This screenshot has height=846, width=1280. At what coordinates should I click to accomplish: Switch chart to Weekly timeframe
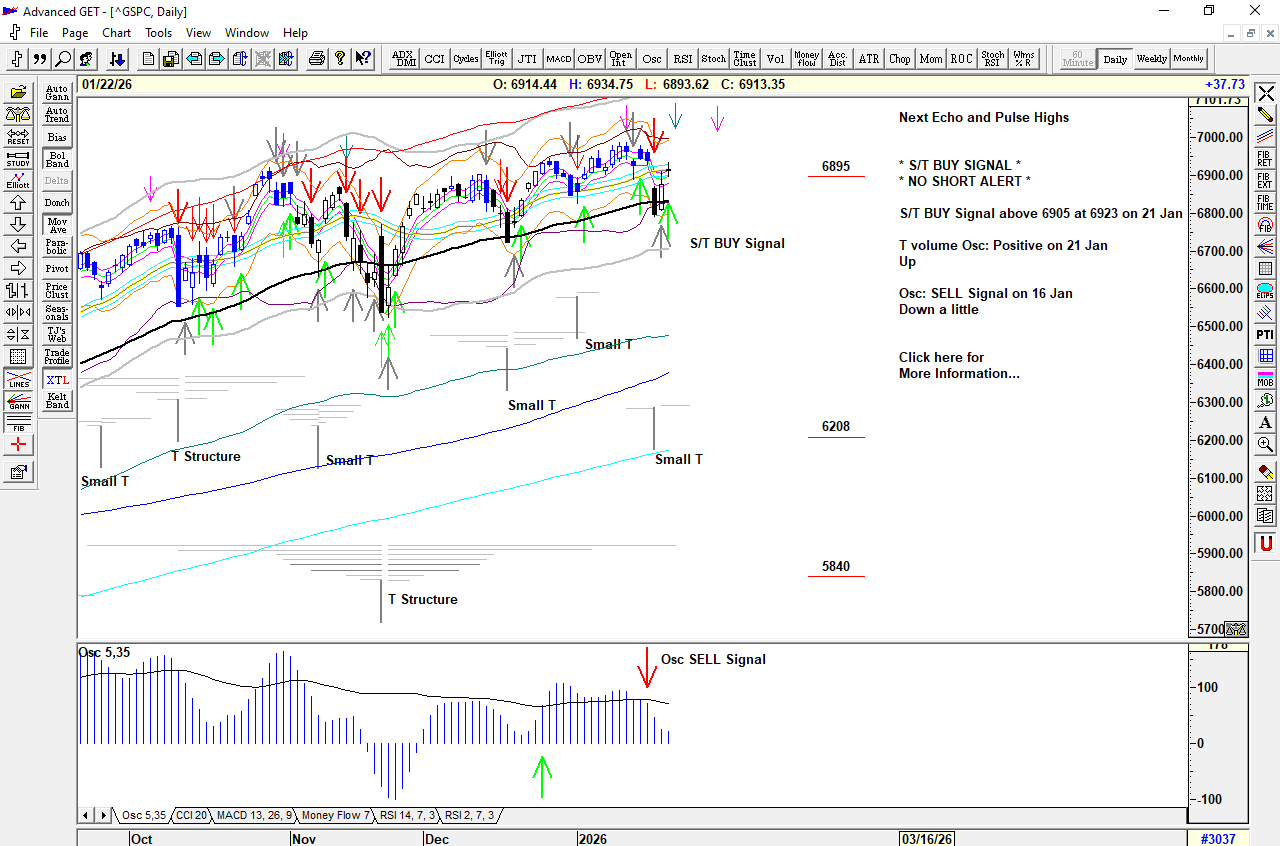tap(1151, 59)
